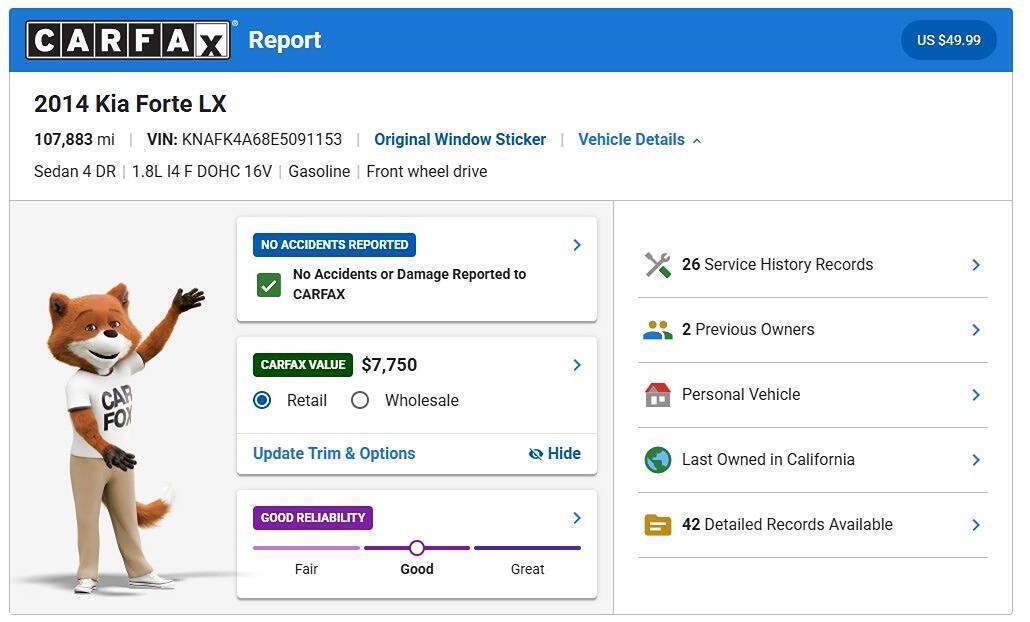This screenshot has width=1030, height=622.
Task: Click the crossed-out eye Hide icon
Action: coord(536,454)
